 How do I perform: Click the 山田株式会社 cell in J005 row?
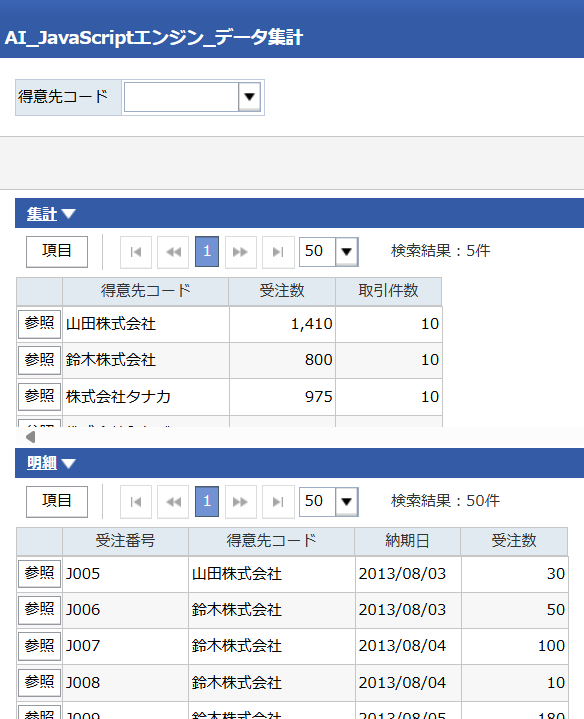272,574
